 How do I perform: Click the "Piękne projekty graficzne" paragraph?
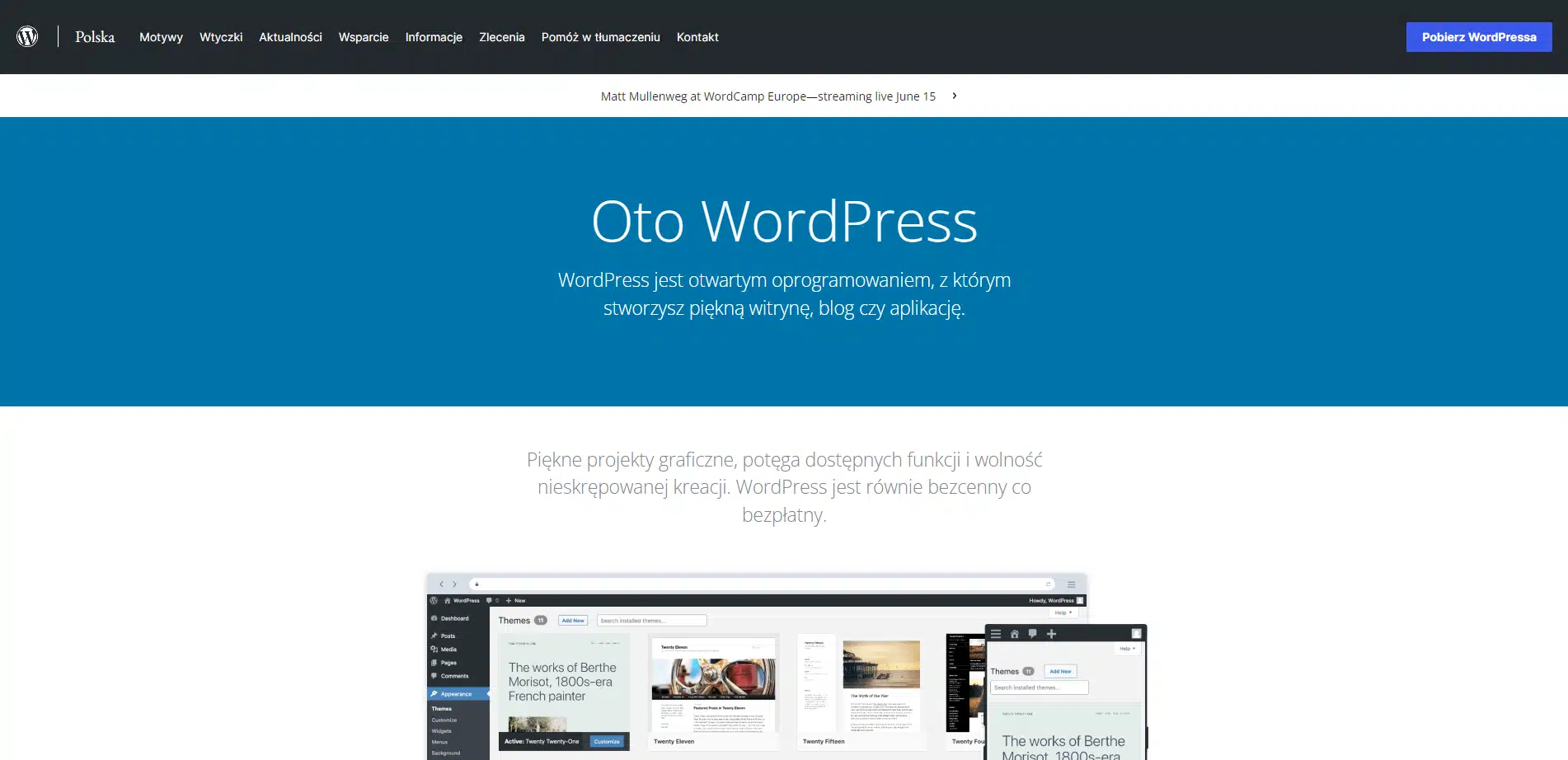[x=784, y=487]
